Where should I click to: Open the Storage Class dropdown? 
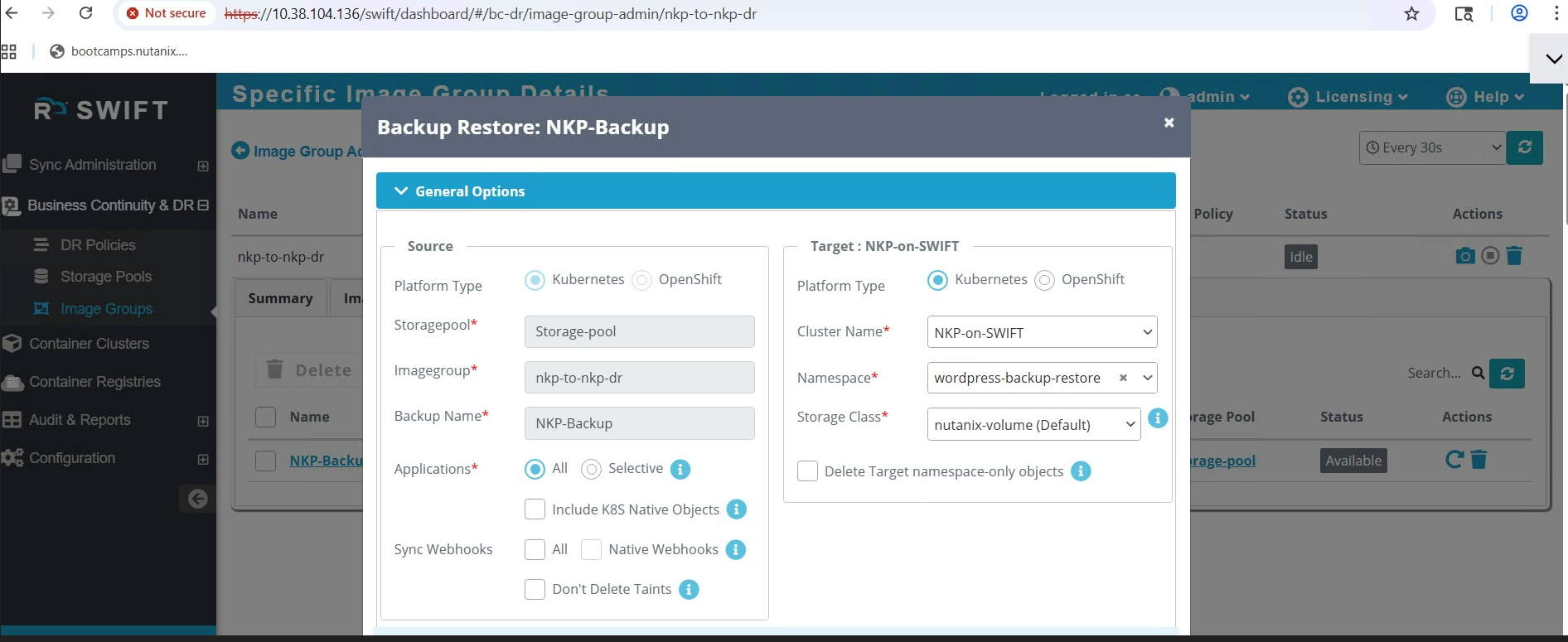click(1033, 424)
